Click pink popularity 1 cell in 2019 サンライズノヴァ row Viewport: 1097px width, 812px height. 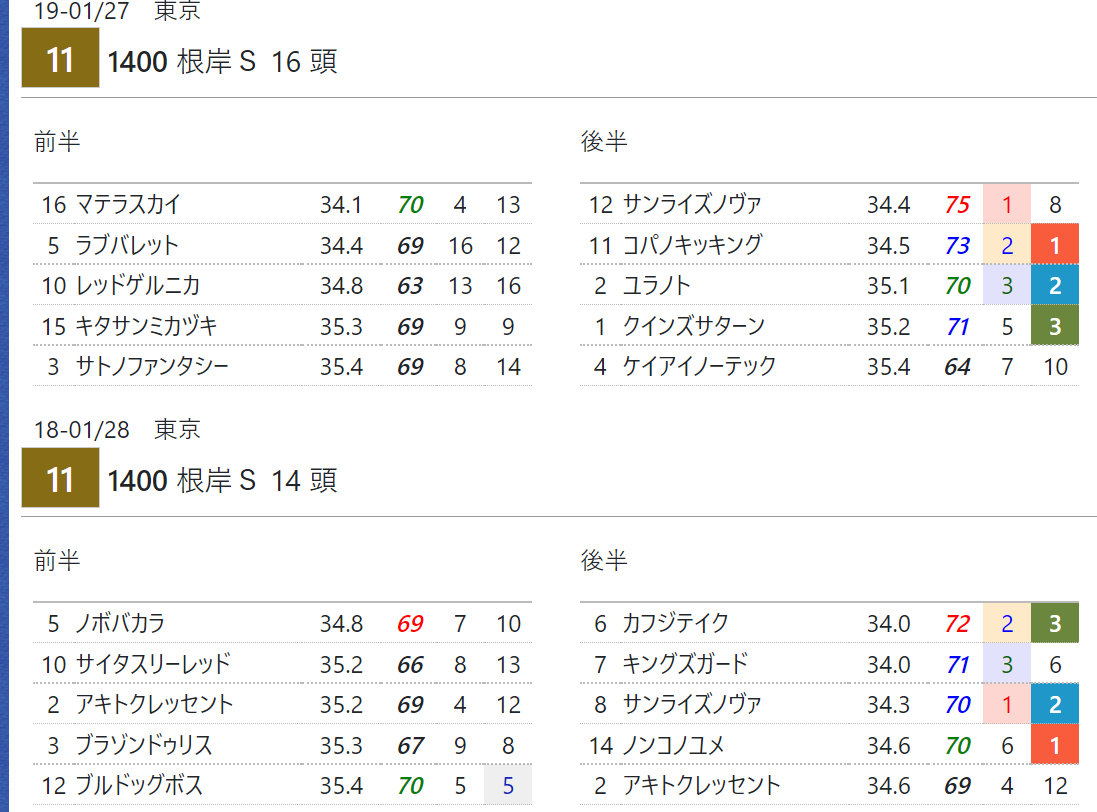coord(1007,204)
